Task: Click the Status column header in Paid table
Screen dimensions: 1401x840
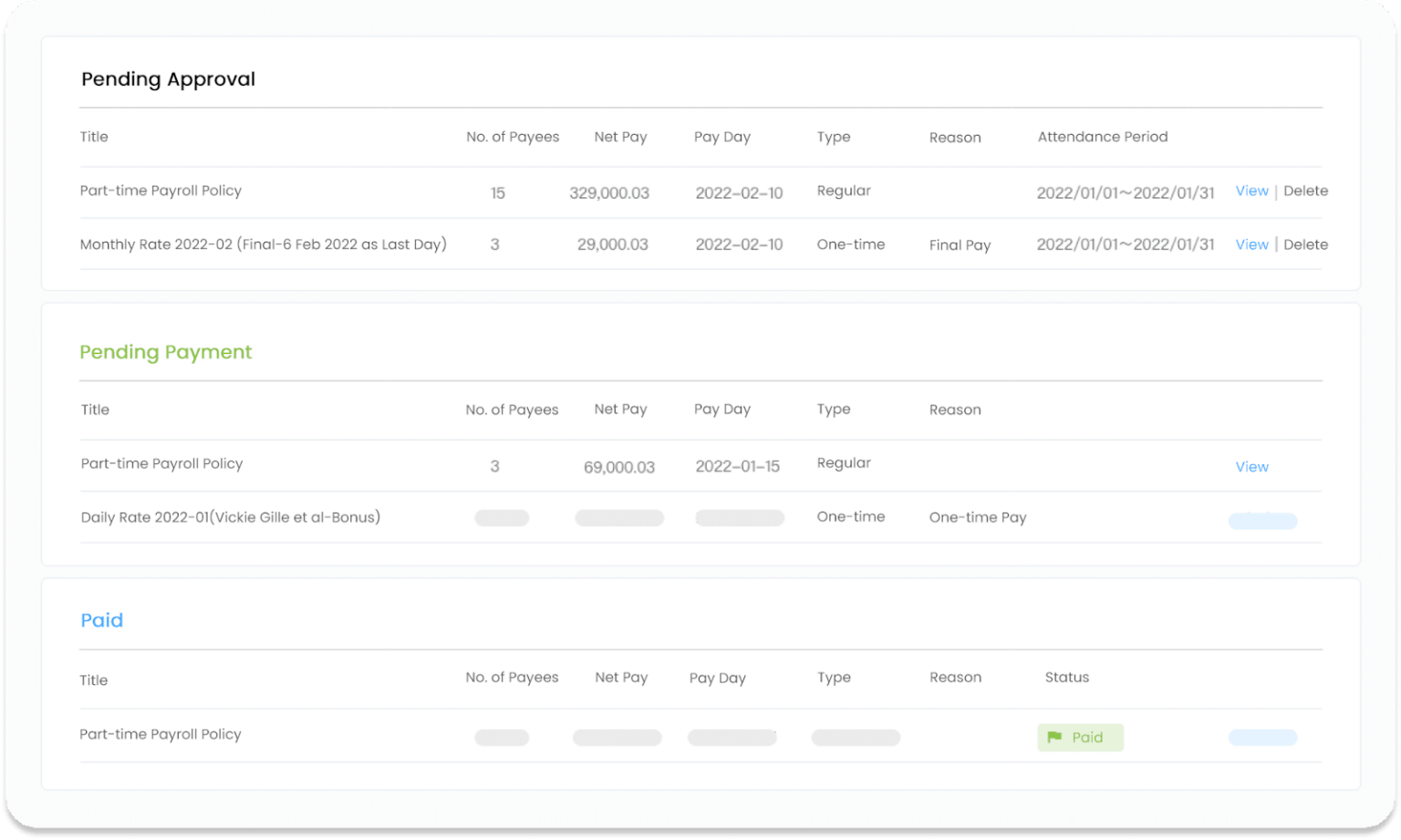Action: click(1066, 678)
